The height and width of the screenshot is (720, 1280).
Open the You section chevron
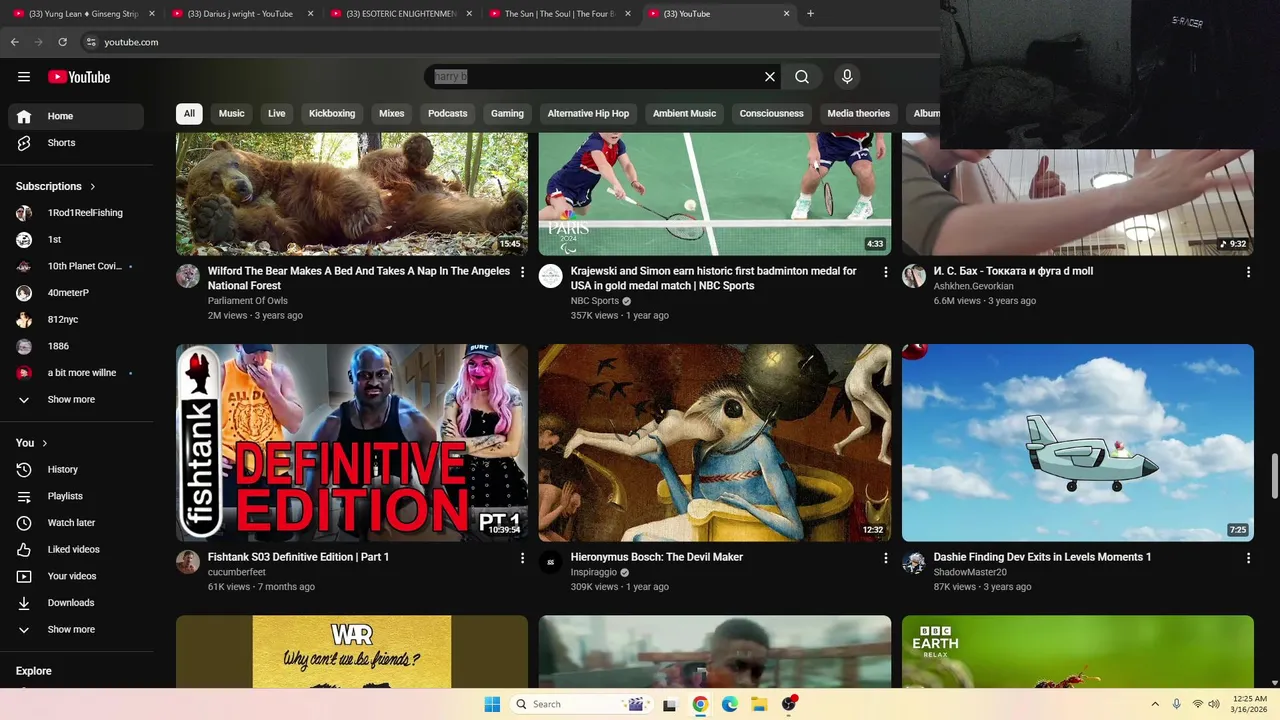pos(45,443)
